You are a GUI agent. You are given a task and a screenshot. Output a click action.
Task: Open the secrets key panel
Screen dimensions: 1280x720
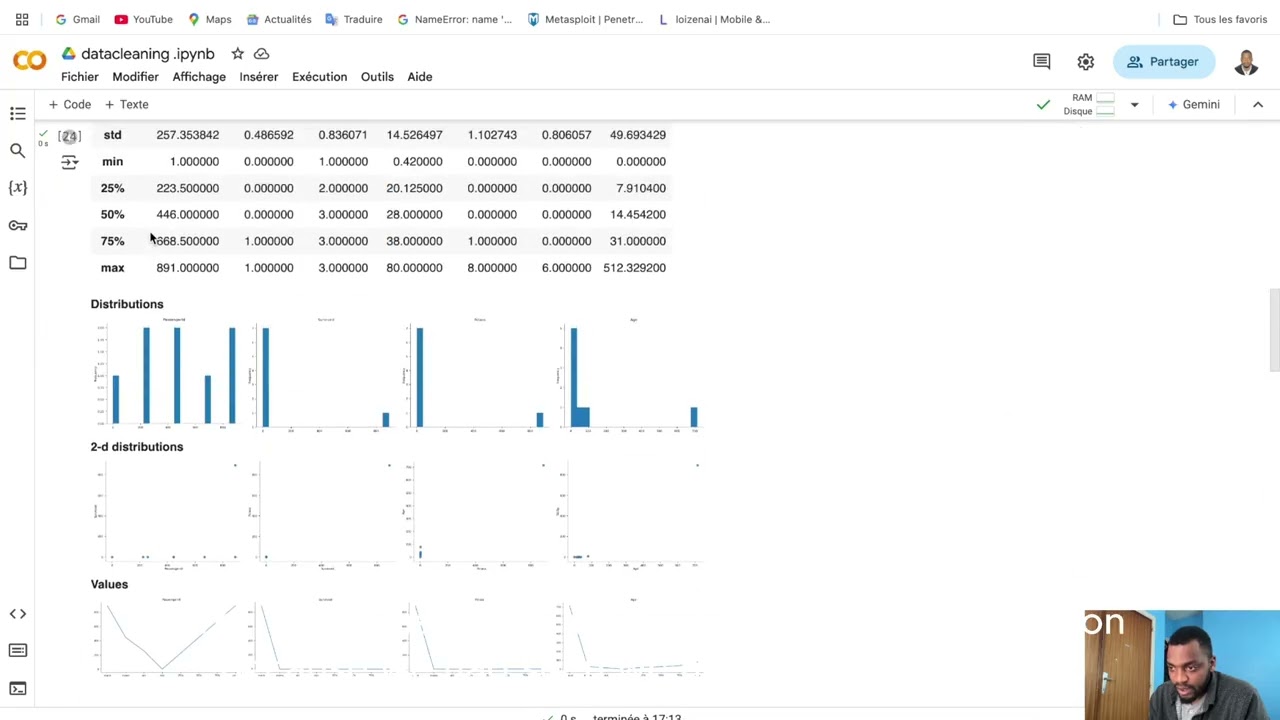[18, 225]
